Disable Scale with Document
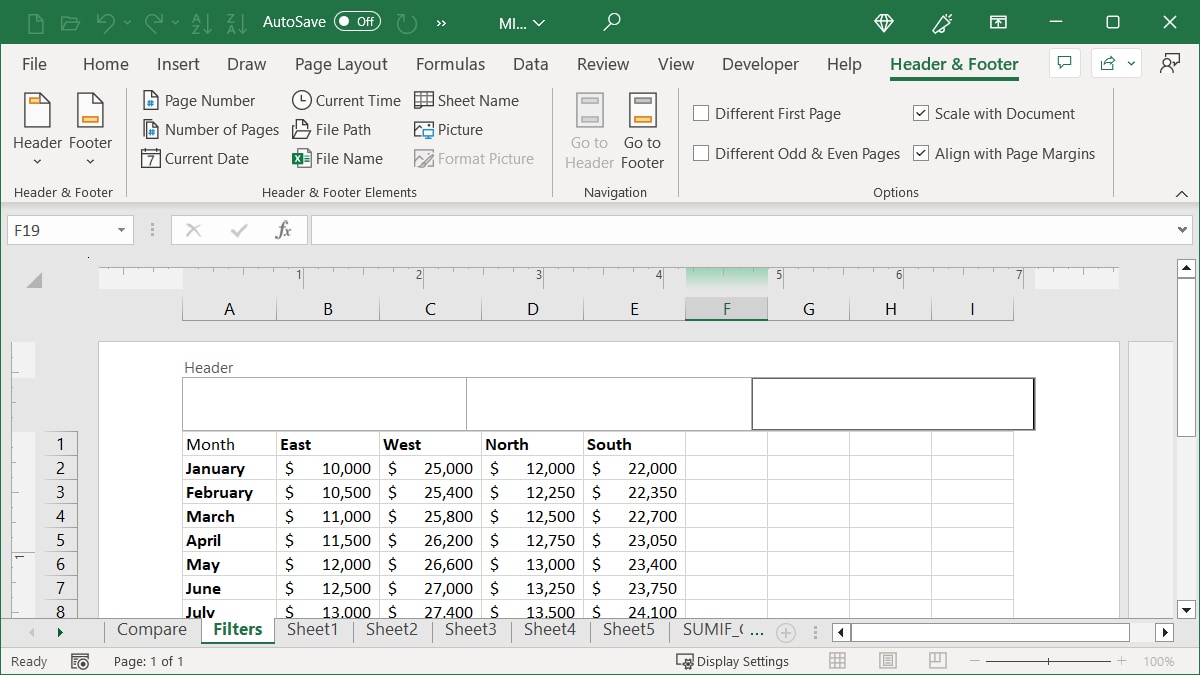 (x=920, y=113)
